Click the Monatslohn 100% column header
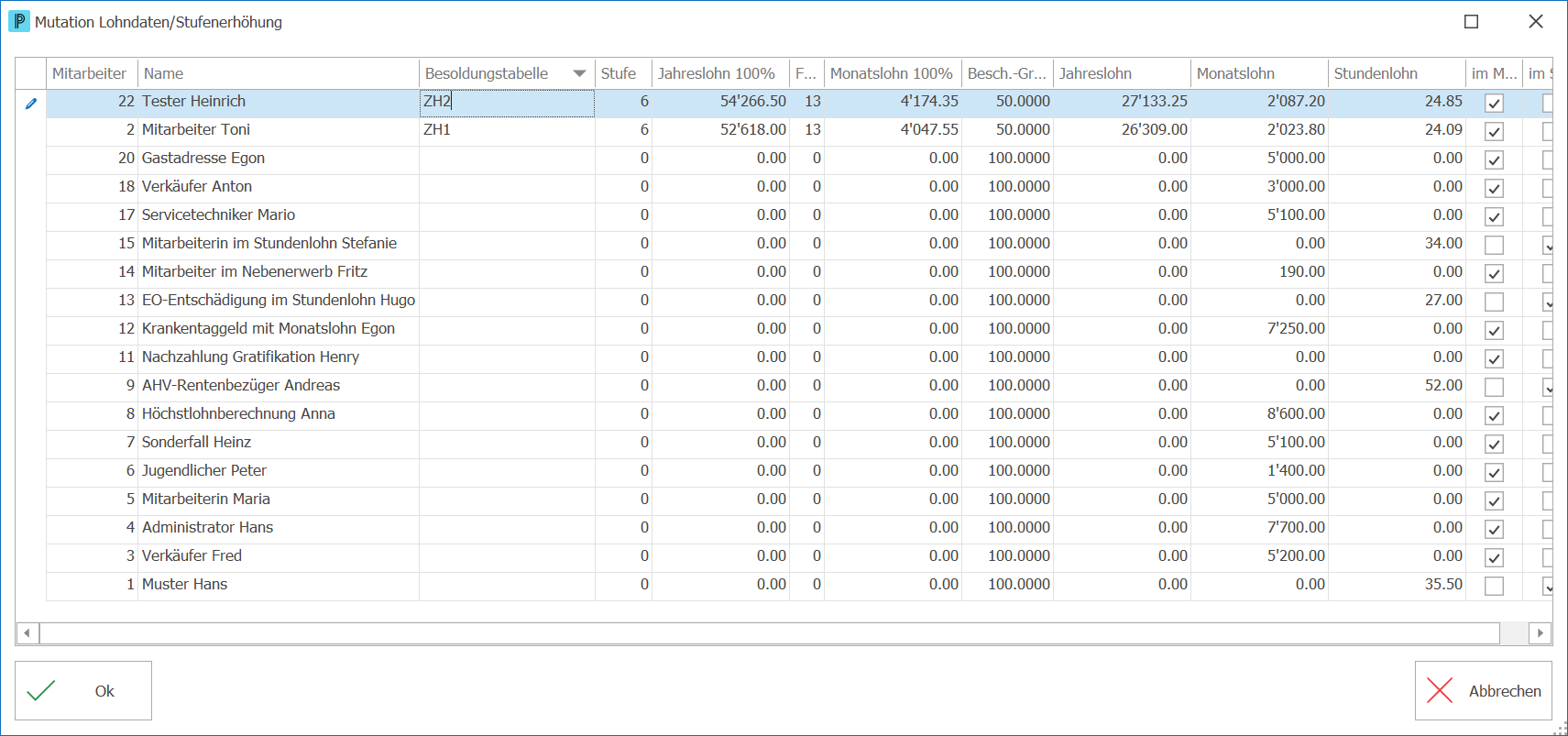This screenshot has width=1568, height=736. 893,73
